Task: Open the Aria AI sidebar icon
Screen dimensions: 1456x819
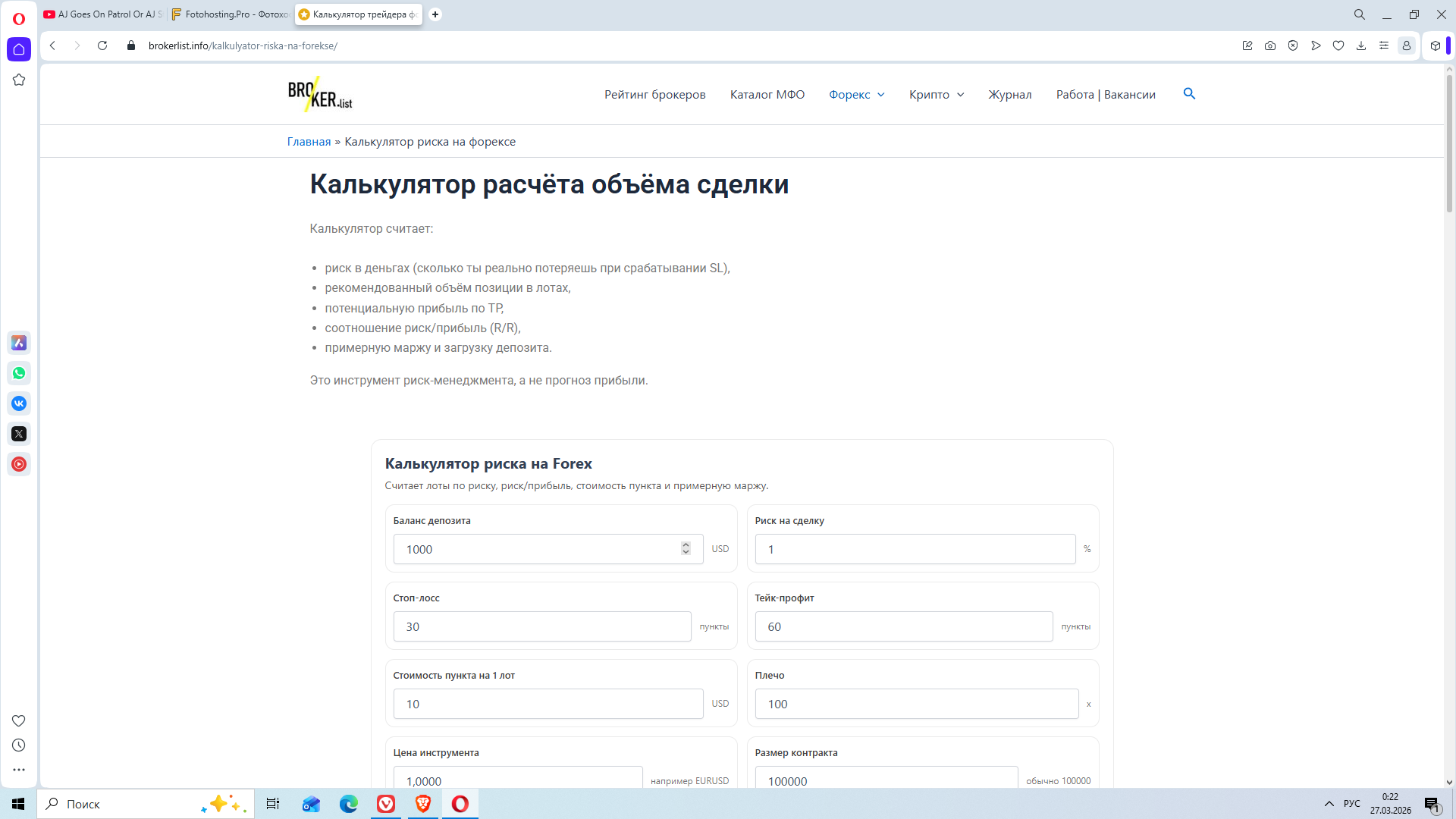Action: [19, 343]
